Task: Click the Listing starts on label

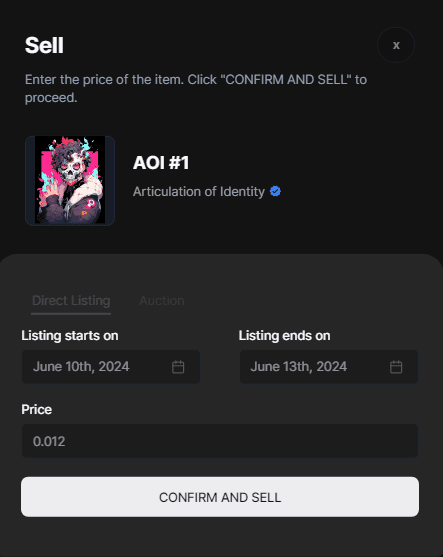Action: pyautogui.click(x=70, y=335)
